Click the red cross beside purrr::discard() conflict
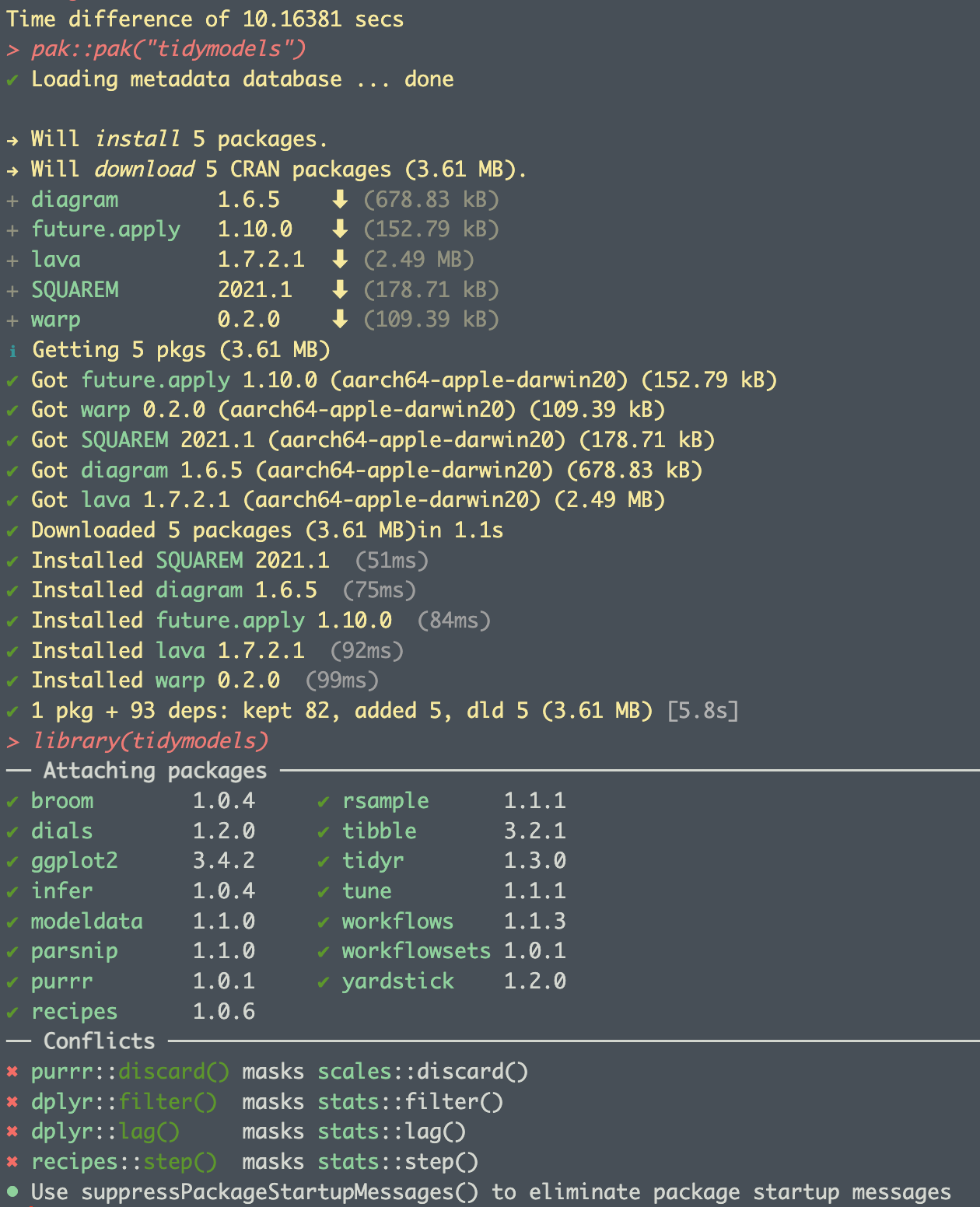 (12, 1072)
